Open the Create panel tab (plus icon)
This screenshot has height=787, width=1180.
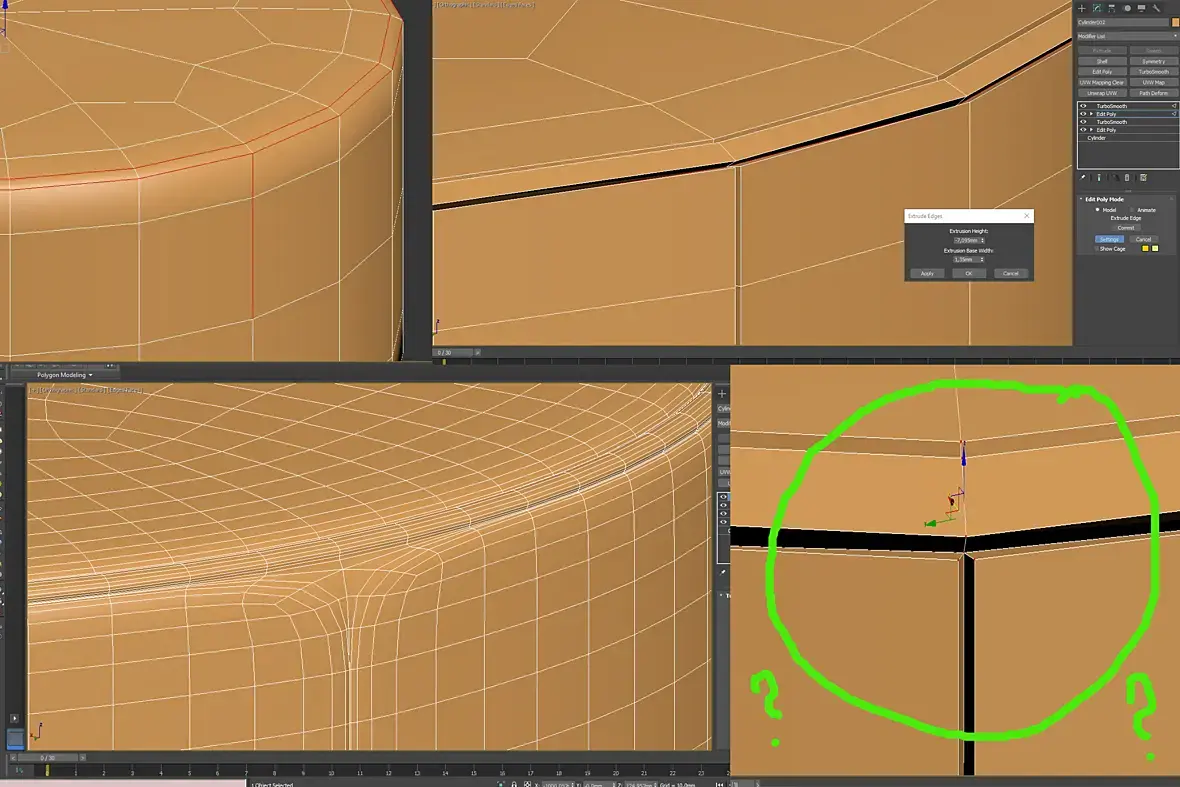coord(1081,8)
